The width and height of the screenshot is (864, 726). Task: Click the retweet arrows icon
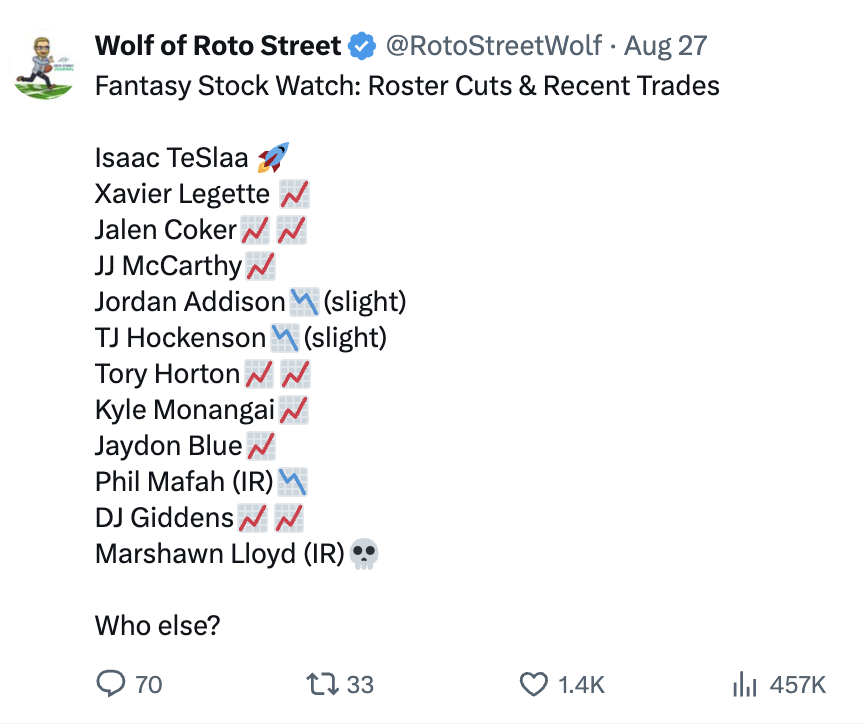[322, 684]
